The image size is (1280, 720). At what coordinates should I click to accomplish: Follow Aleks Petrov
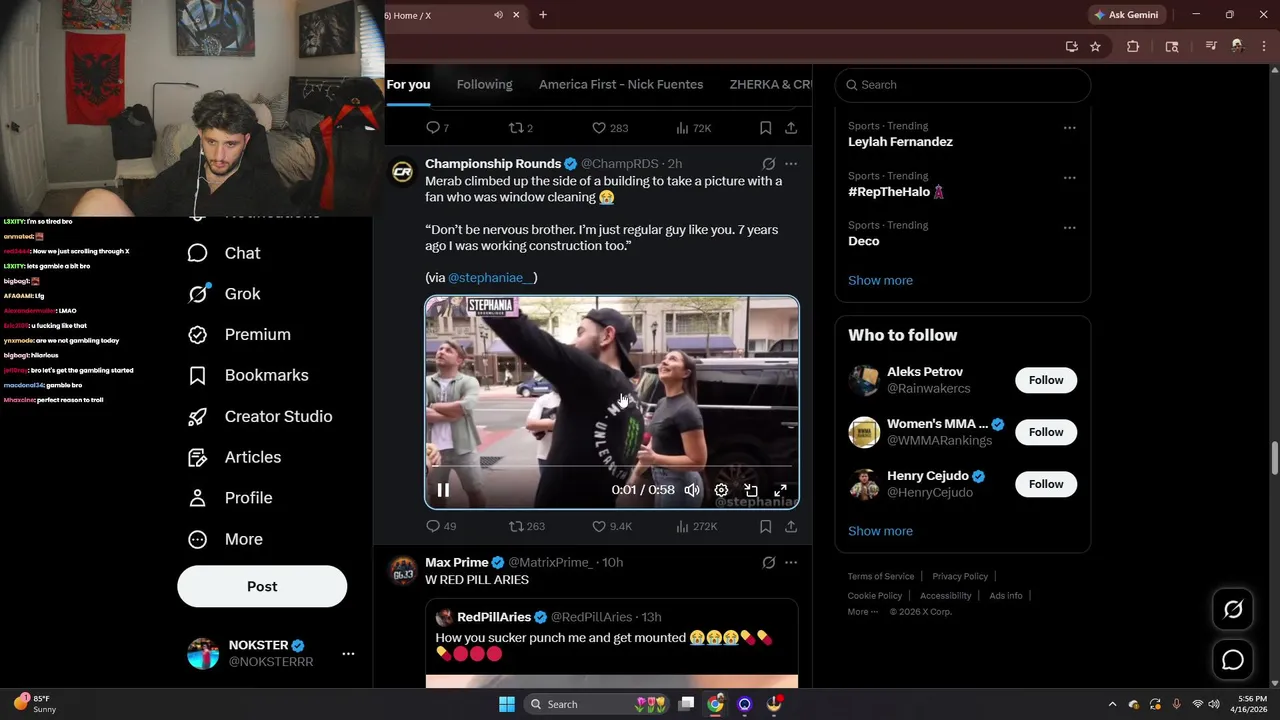tap(1046, 380)
